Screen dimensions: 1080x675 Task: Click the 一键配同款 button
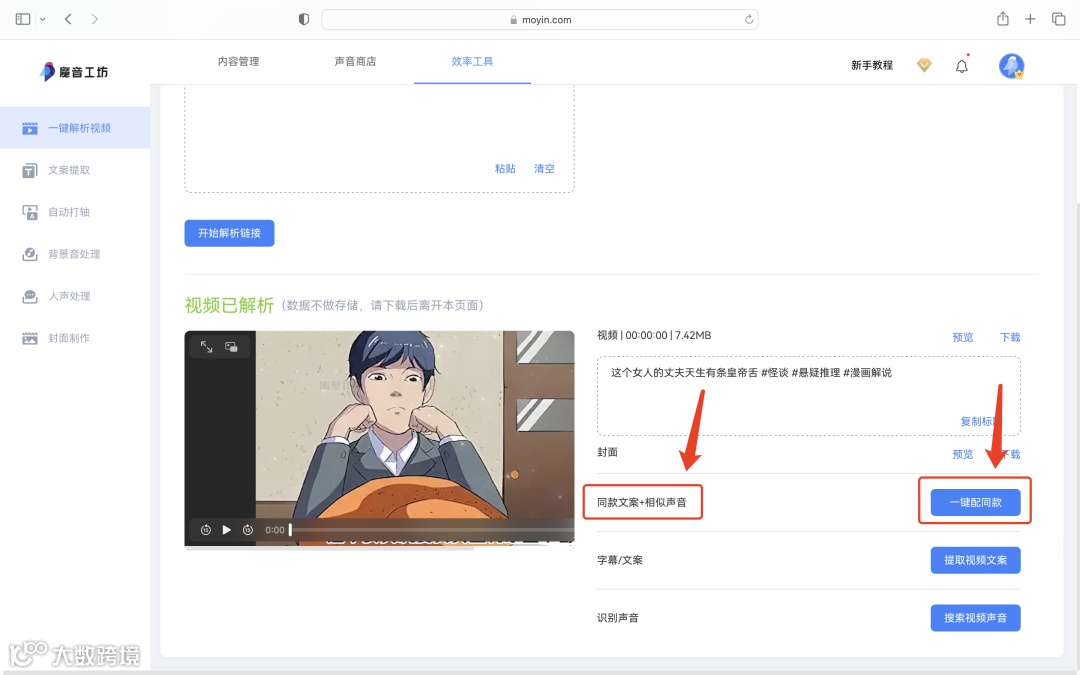[975, 501]
